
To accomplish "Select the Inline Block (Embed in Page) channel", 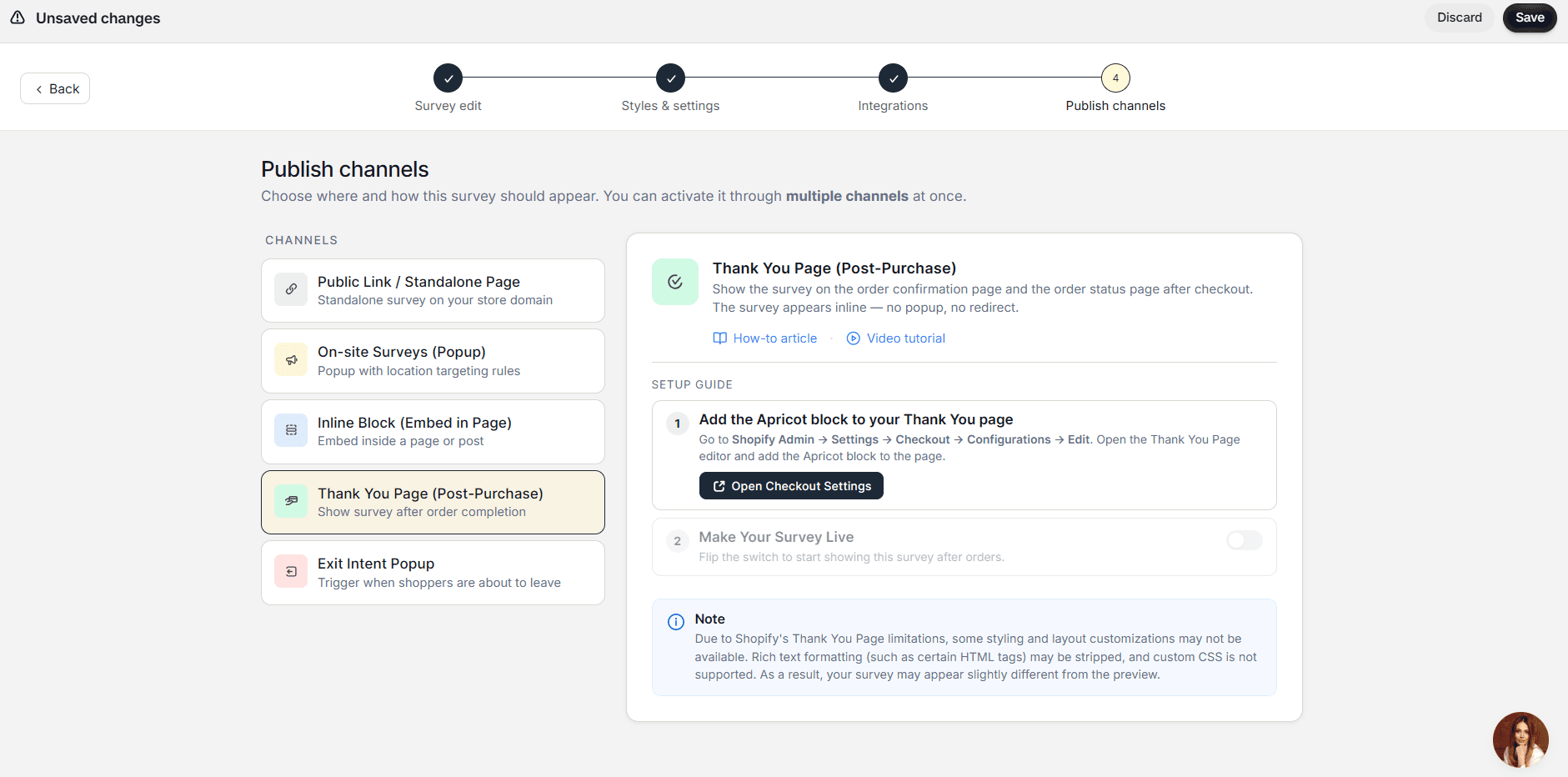I will [x=433, y=432].
